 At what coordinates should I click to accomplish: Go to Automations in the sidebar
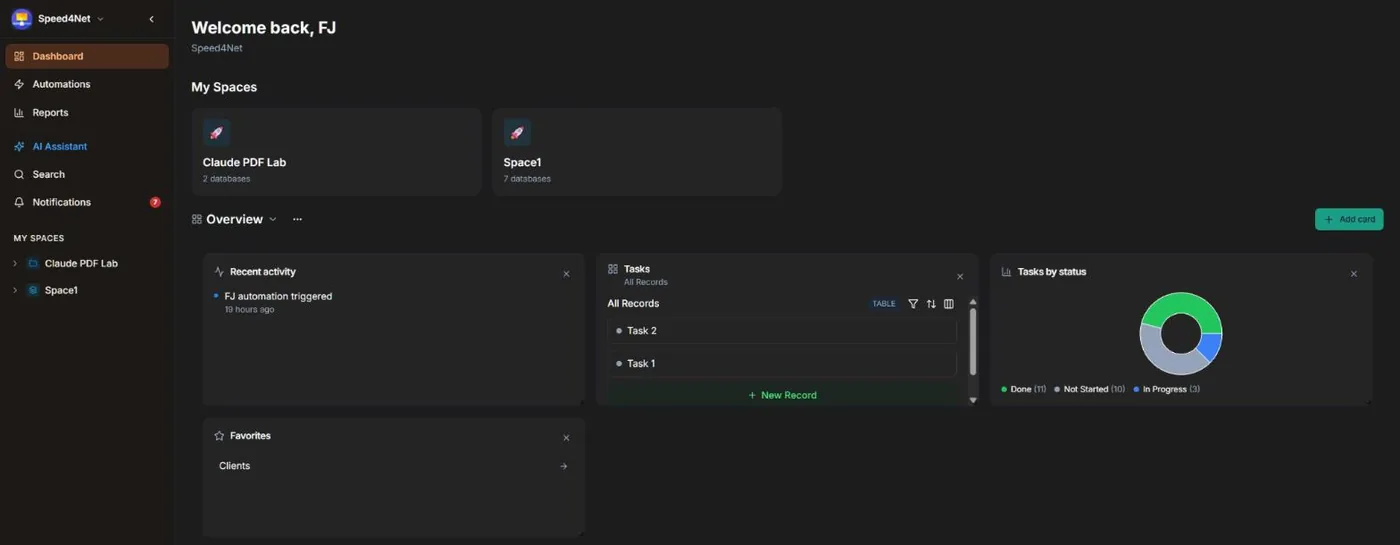pos(87,84)
